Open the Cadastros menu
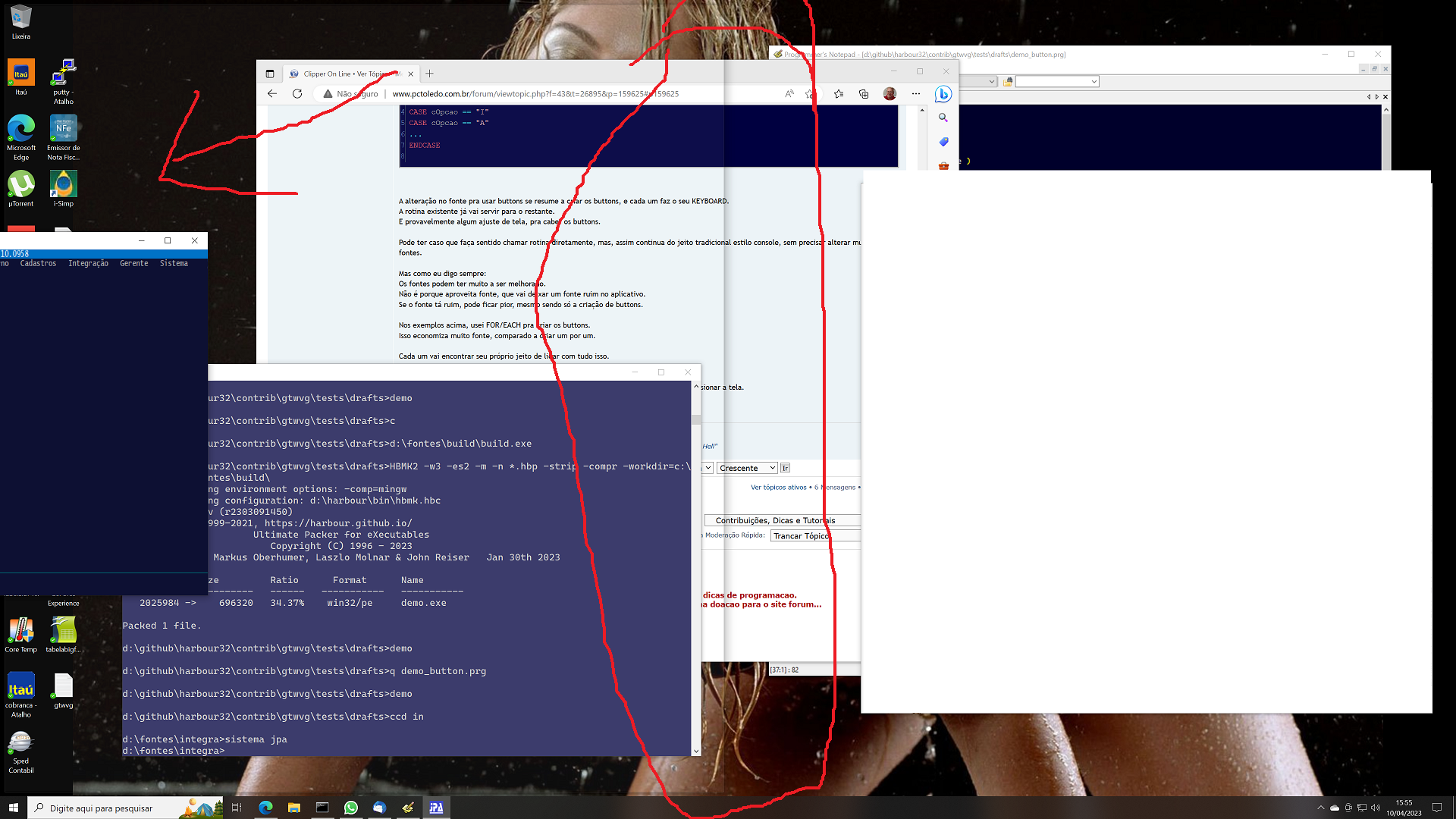Viewport: 1456px width, 819px height. (38, 263)
